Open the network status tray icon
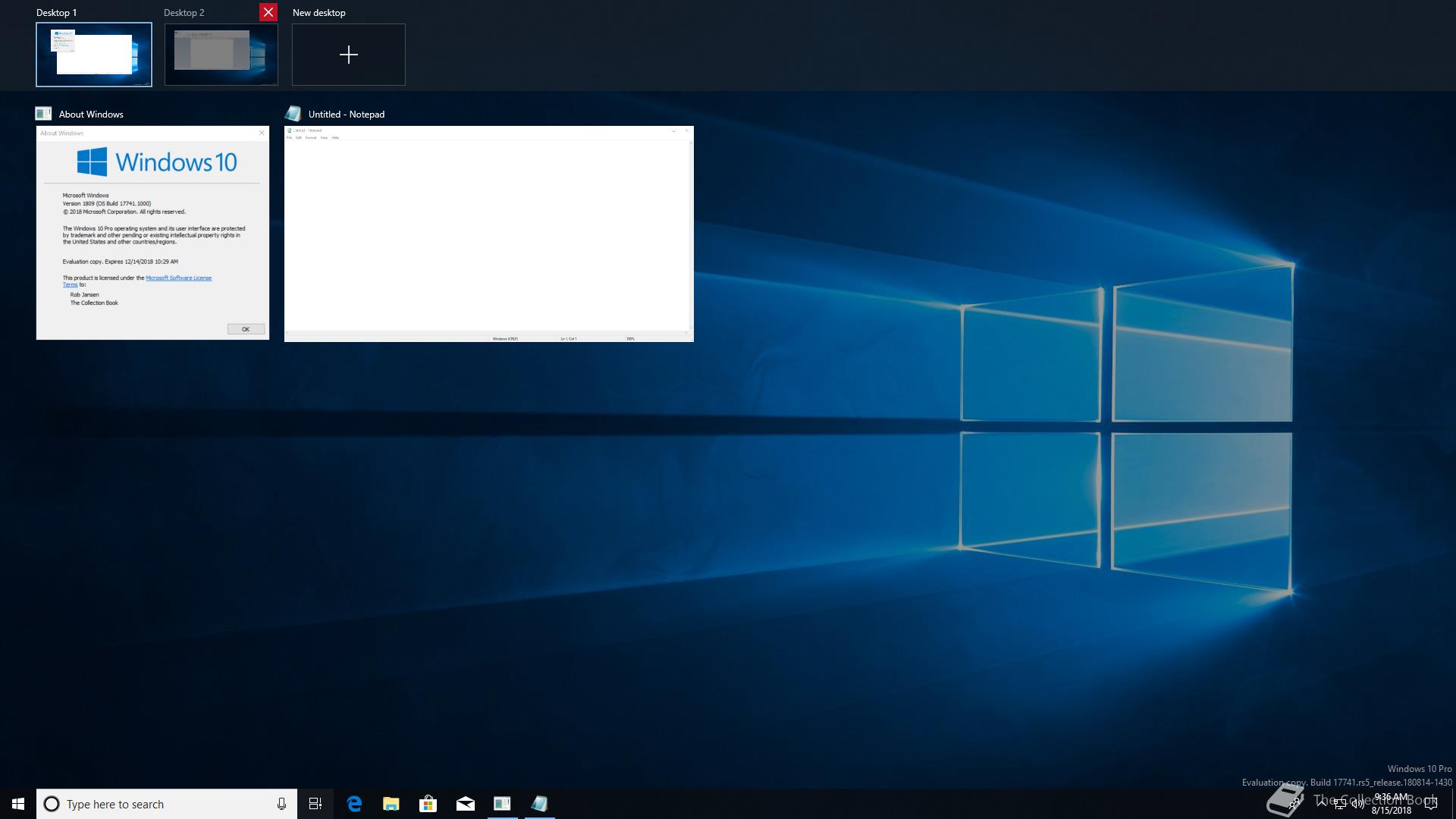The width and height of the screenshot is (1456, 819). (x=1340, y=804)
